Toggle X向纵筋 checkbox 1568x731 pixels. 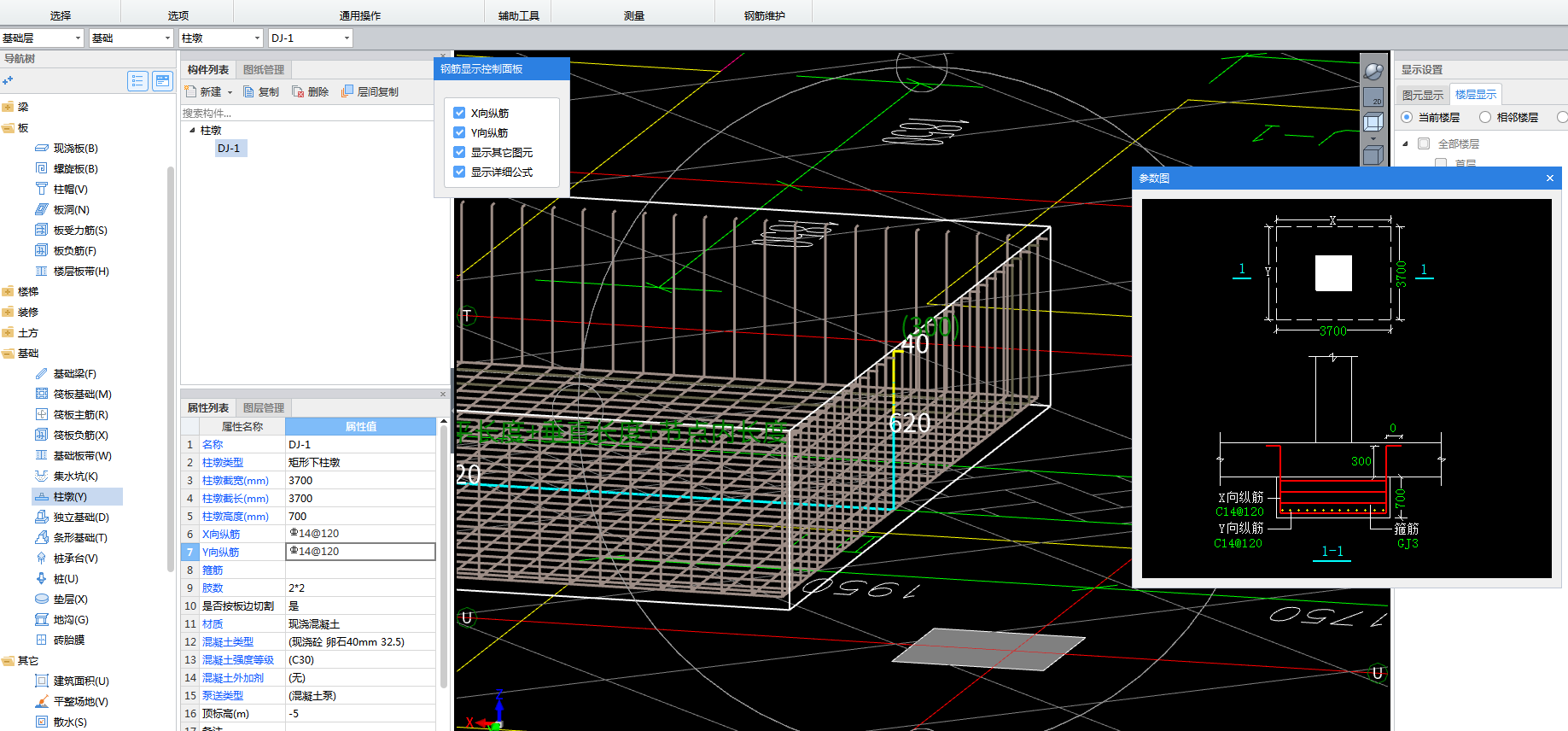tap(459, 113)
